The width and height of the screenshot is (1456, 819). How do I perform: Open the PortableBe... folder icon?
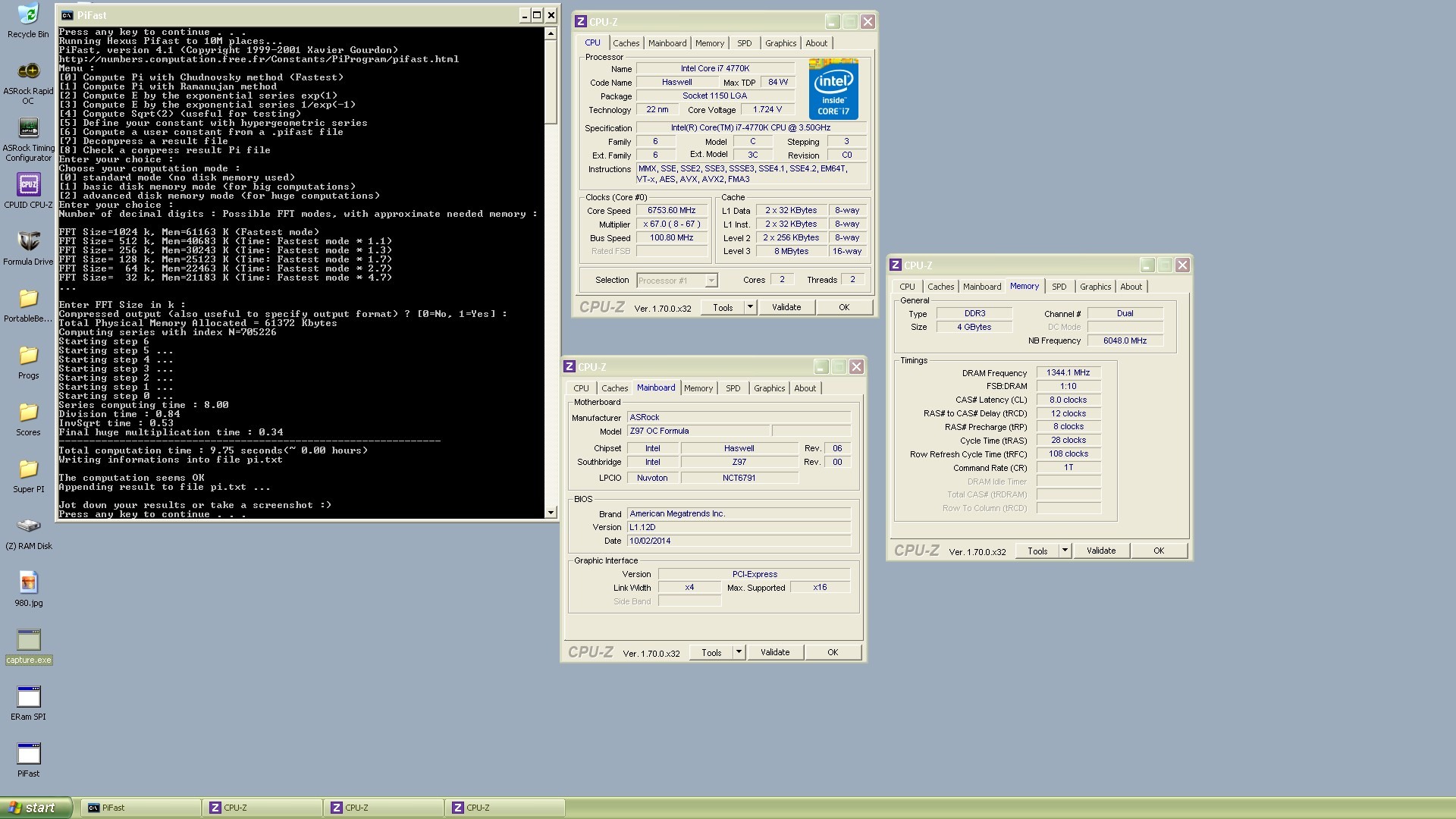[28, 305]
